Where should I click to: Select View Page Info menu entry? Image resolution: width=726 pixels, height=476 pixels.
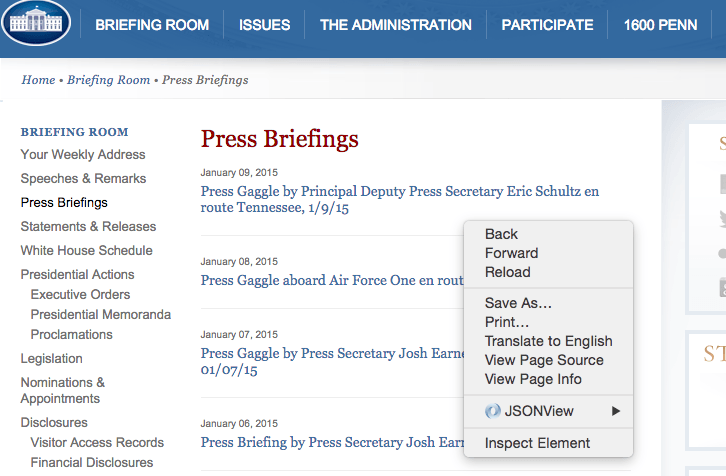533,379
